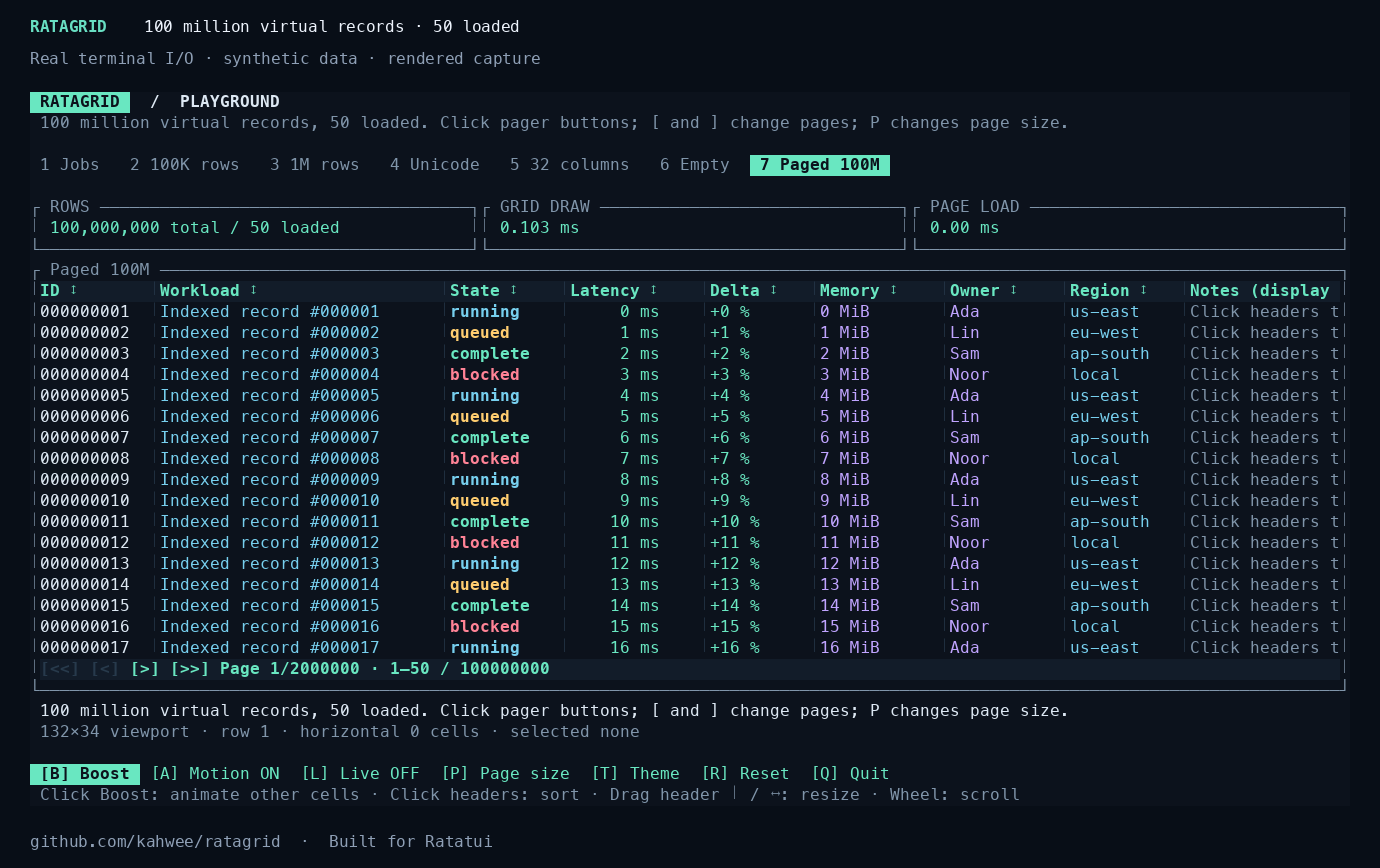Click the sort arrow beside the Workload header
The image size is (1380, 868).
pyautogui.click(x=254, y=290)
